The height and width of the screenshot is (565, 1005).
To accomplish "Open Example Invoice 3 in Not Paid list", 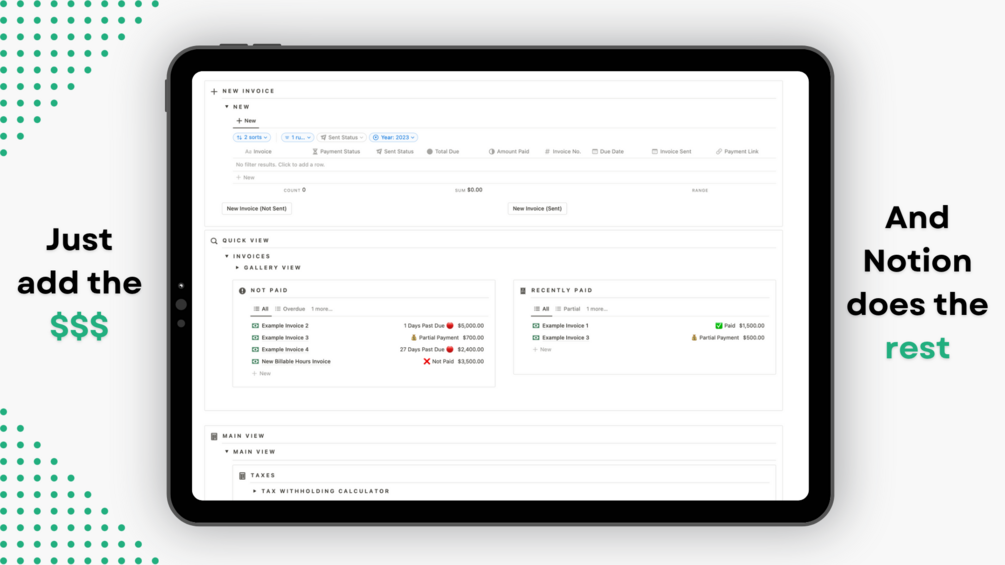I will click(x=285, y=338).
